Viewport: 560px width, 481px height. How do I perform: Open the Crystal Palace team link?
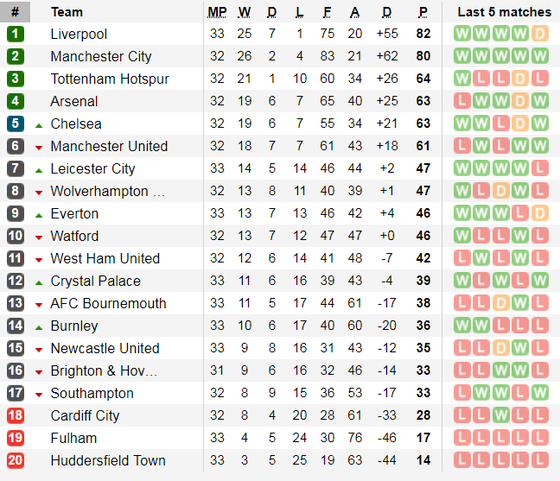[x=95, y=281]
